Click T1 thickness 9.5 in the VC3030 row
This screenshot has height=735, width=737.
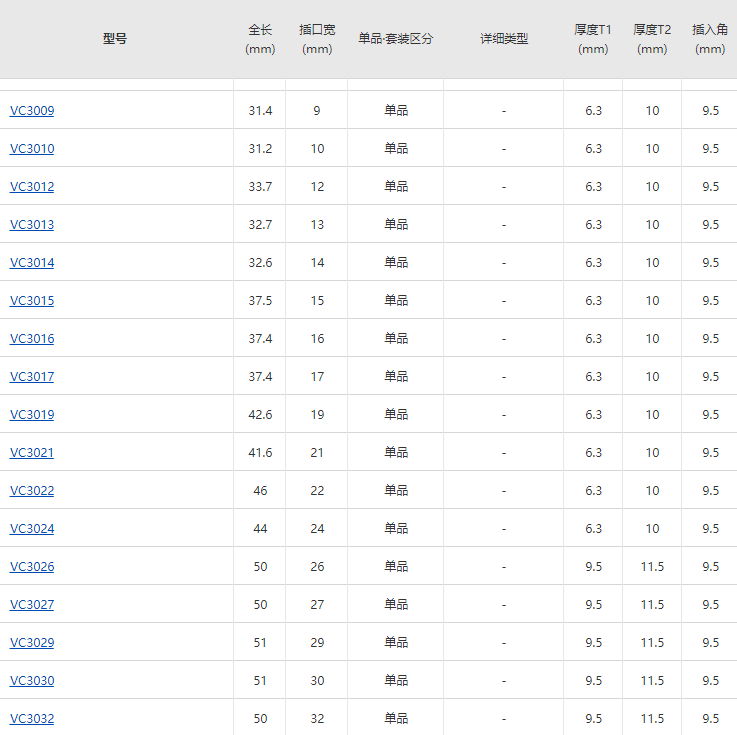pyautogui.click(x=593, y=682)
